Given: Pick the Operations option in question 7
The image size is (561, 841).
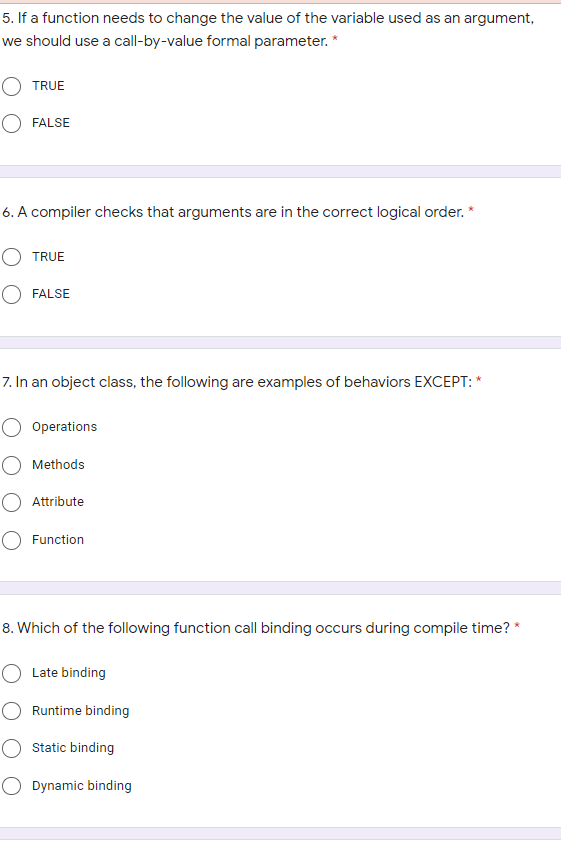Looking at the screenshot, I should coord(11,427).
